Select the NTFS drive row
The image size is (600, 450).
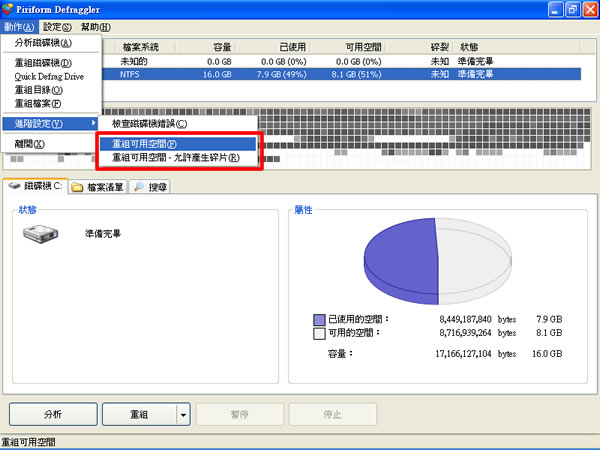coord(341,74)
